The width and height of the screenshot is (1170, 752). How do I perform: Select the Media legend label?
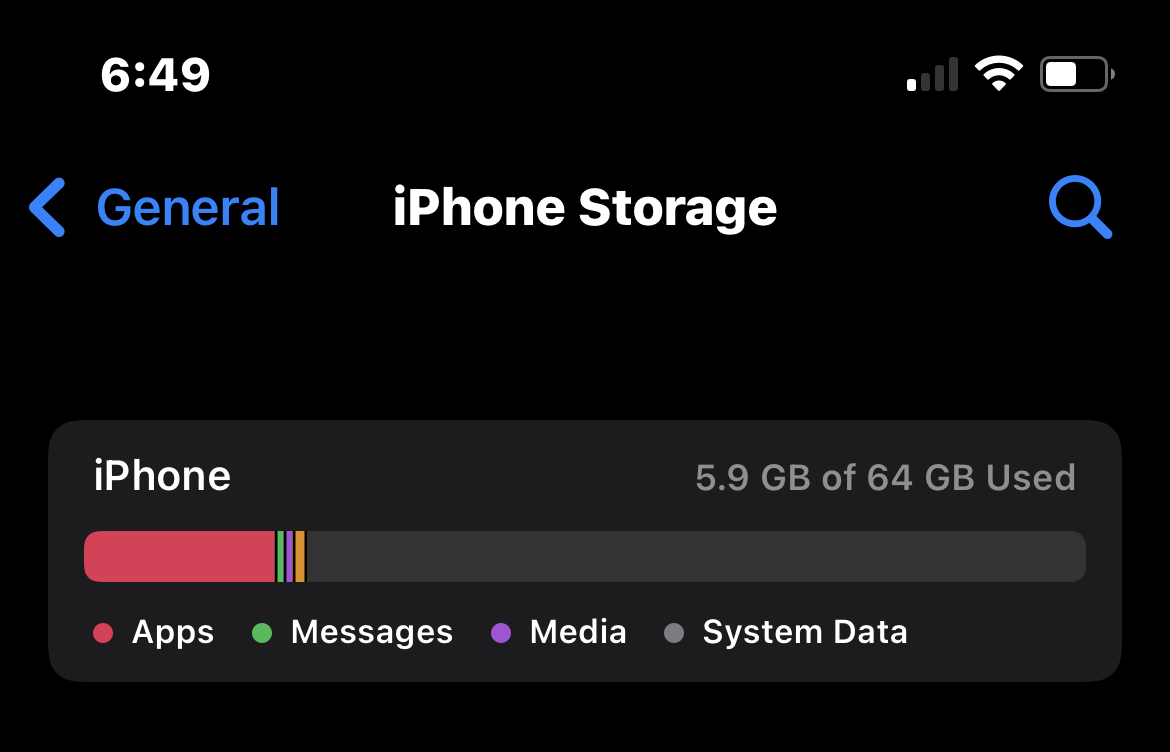pos(578,633)
